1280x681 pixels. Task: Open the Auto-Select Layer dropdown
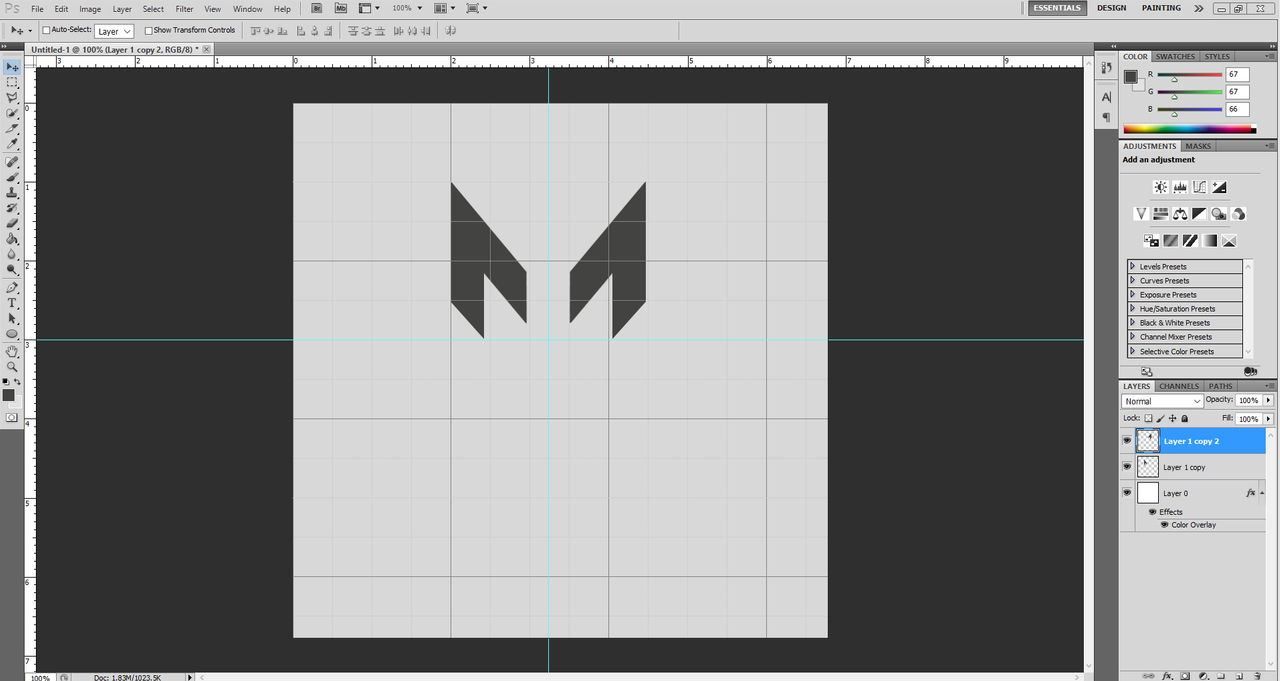point(114,31)
